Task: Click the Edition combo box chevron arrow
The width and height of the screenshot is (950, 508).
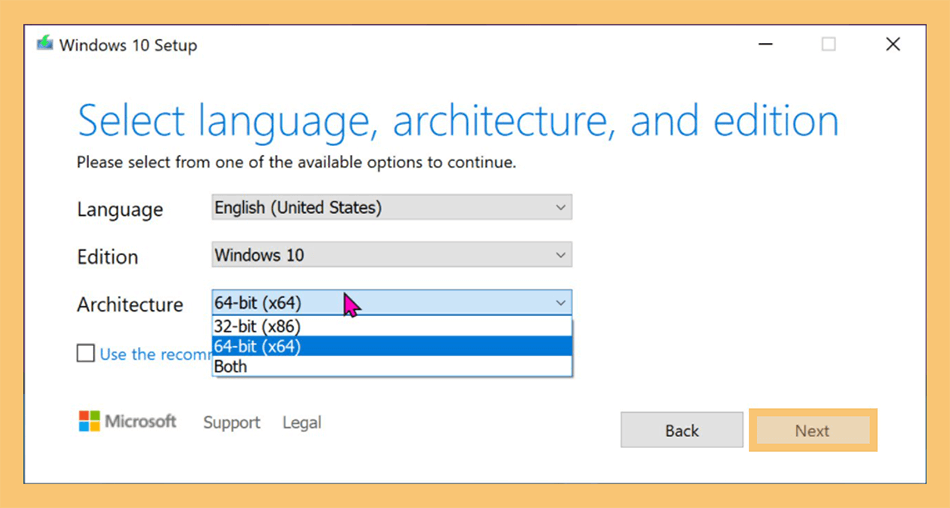Action: point(560,255)
